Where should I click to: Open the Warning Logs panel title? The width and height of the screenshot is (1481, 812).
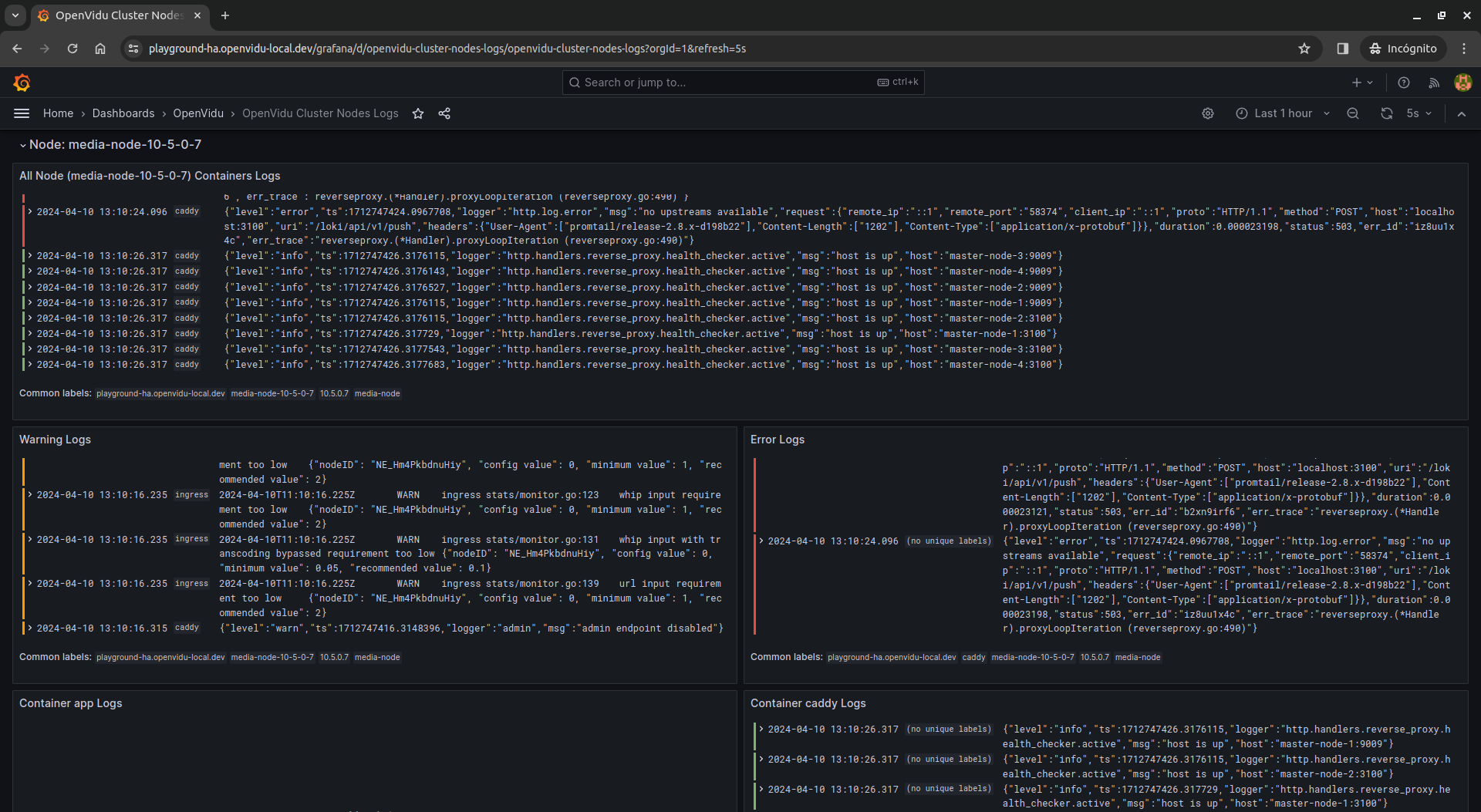55,440
